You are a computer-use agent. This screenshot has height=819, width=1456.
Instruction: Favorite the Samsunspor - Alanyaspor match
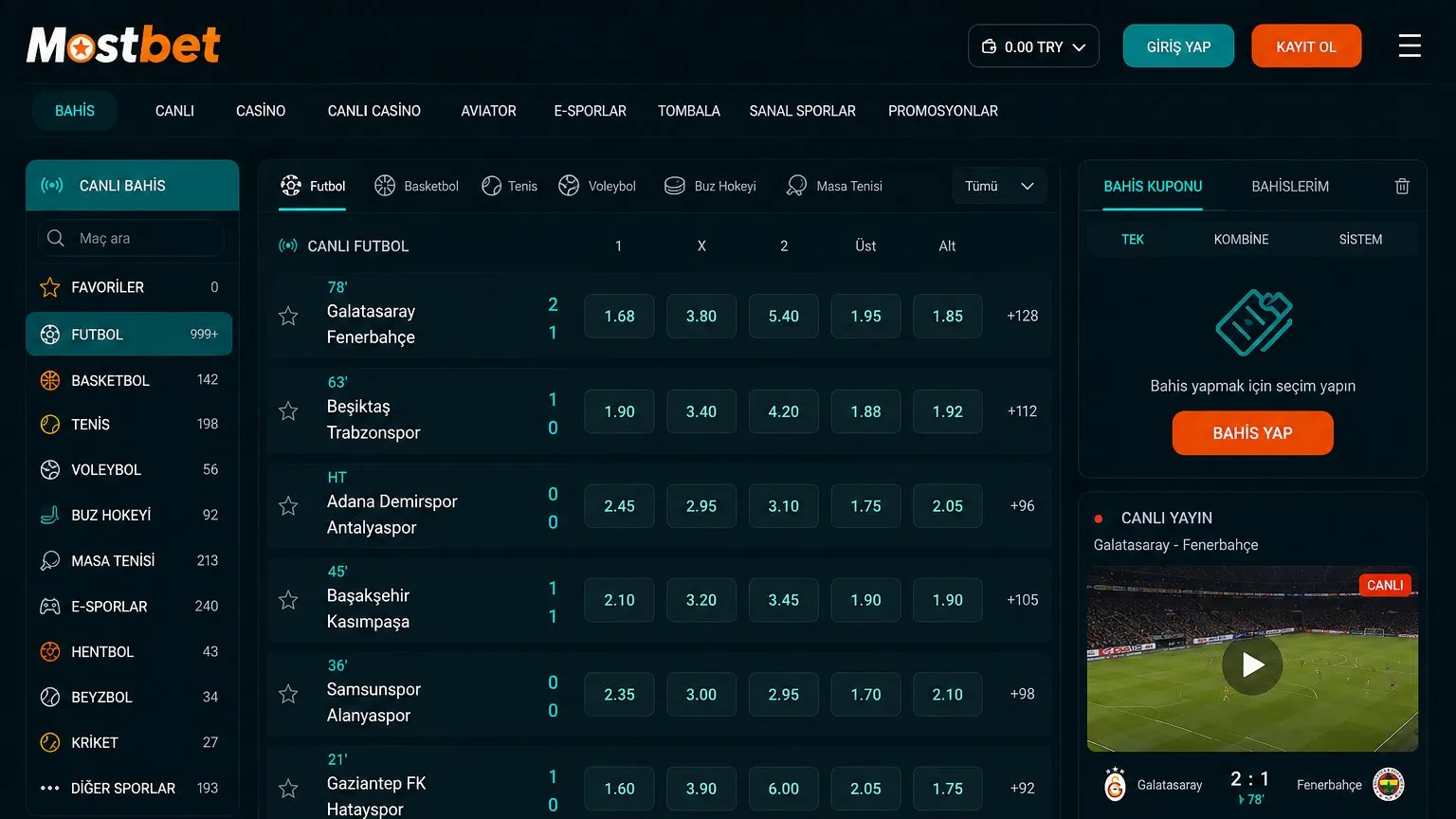click(x=288, y=694)
